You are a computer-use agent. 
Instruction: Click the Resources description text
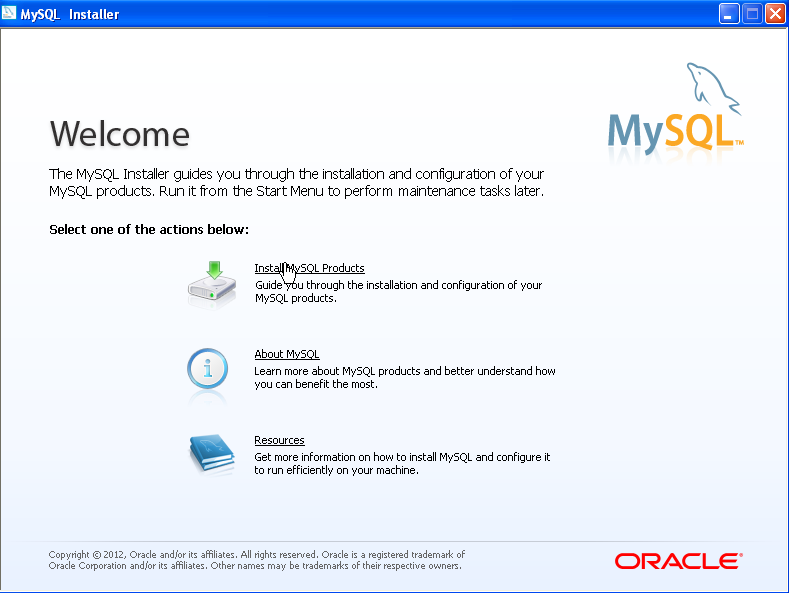coord(402,464)
